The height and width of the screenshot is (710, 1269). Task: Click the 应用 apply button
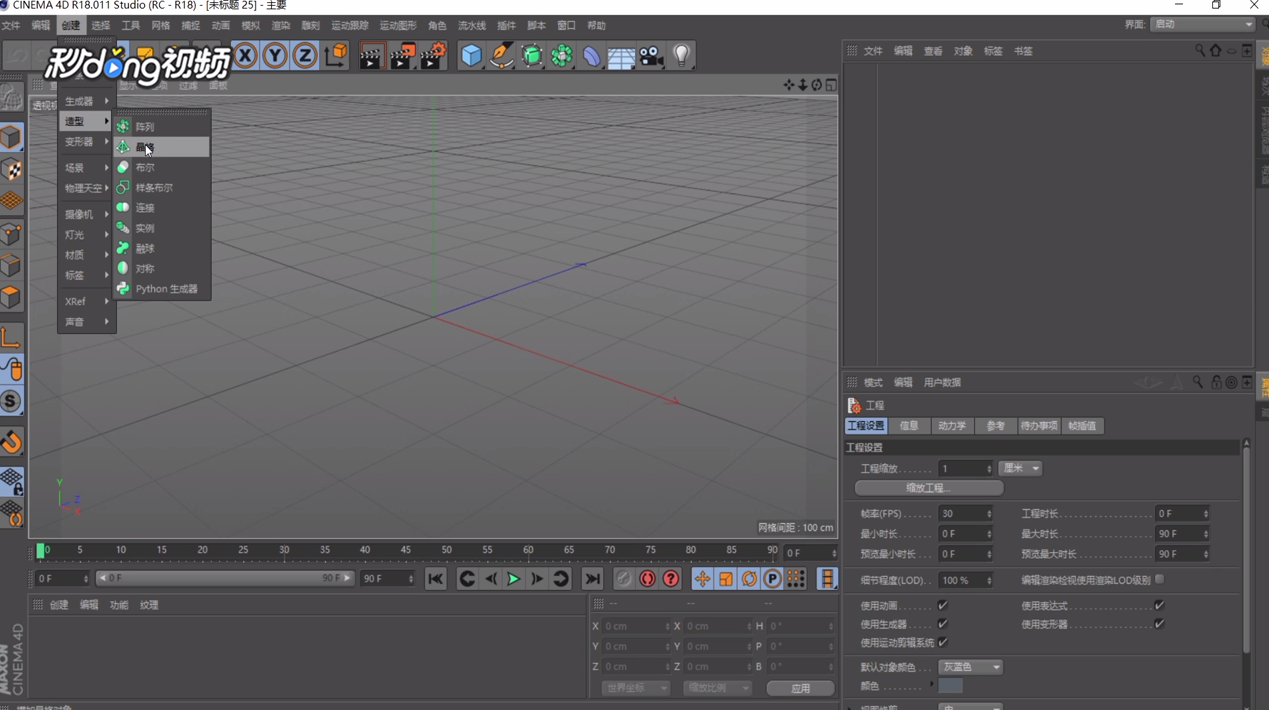(801, 688)
